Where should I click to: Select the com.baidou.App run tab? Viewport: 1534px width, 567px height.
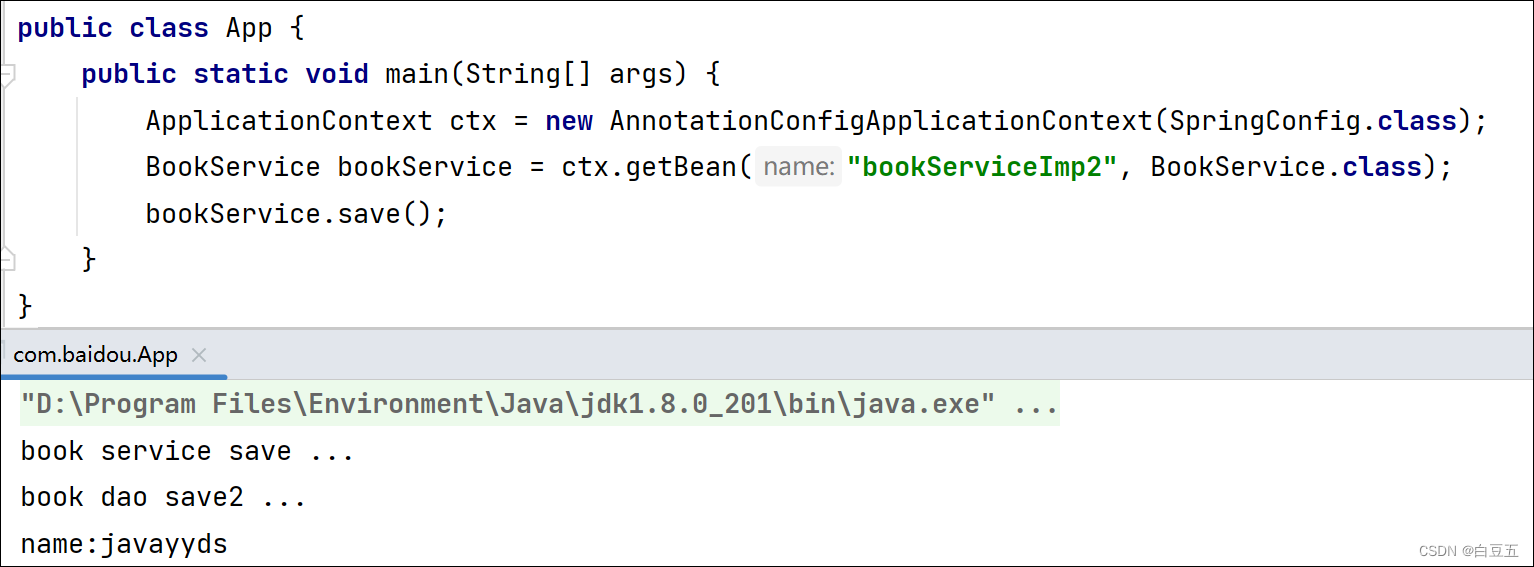coord(95,355)
